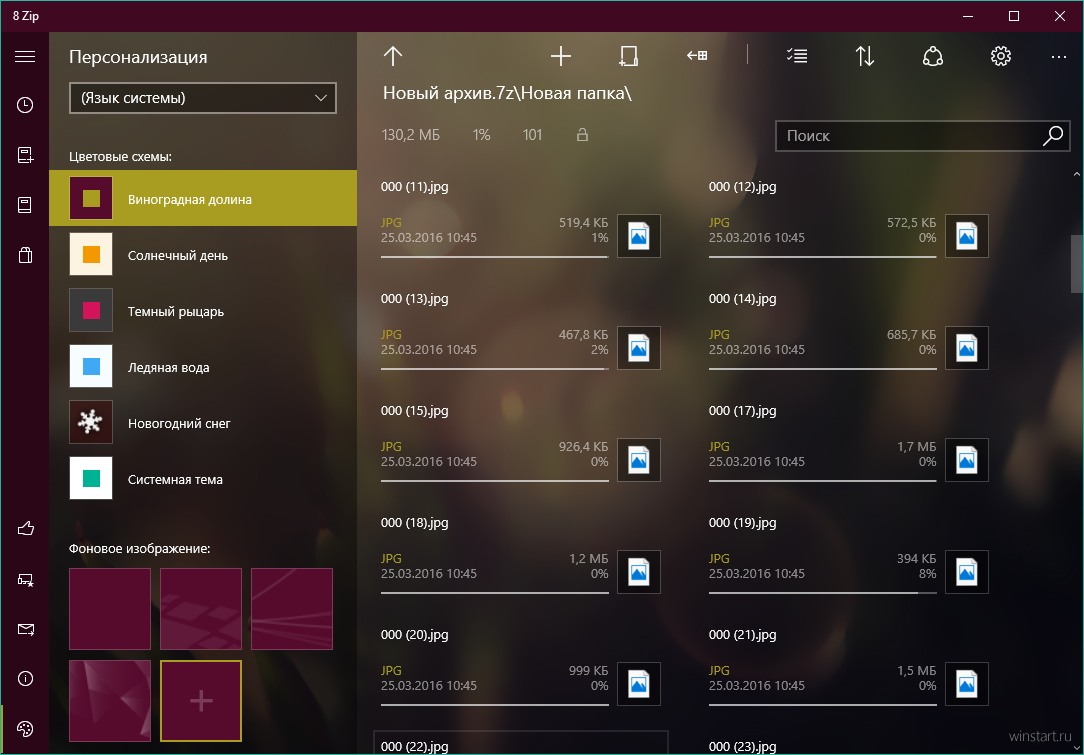Open the recent archives clock icon
The width and height of the screenshot is (1084, 755).
coord(25,105)
